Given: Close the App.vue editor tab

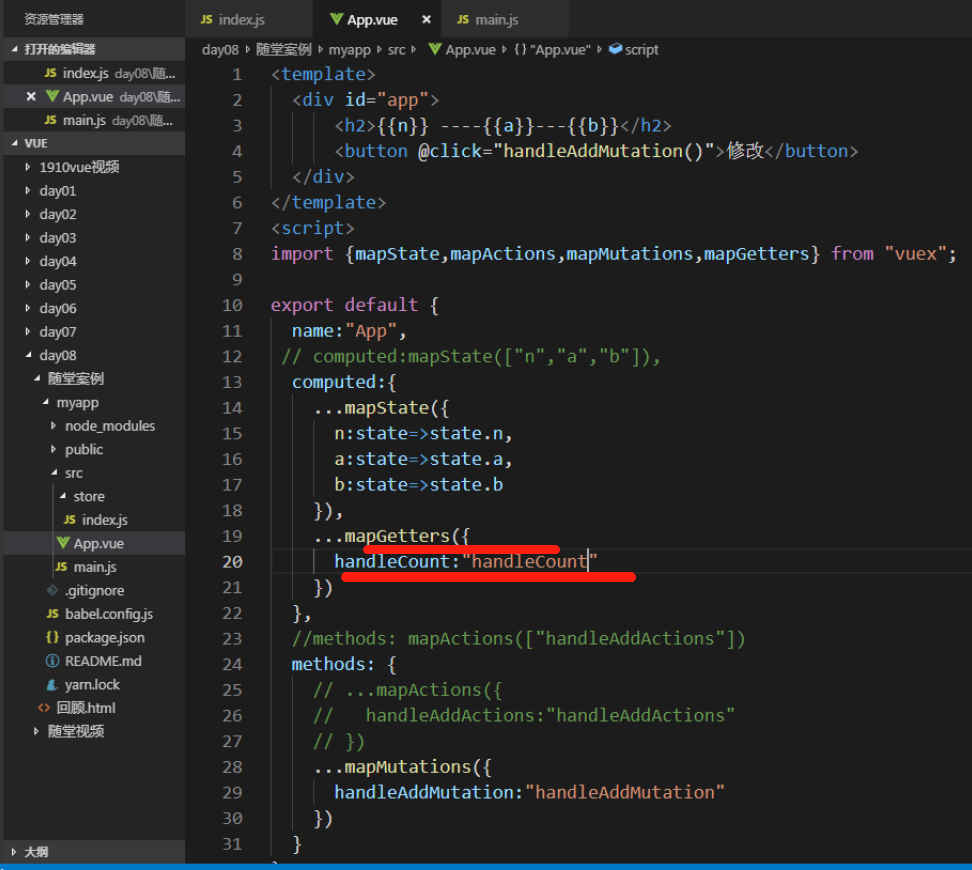Looking at the screenshot, I should click(x=426, y=20).
